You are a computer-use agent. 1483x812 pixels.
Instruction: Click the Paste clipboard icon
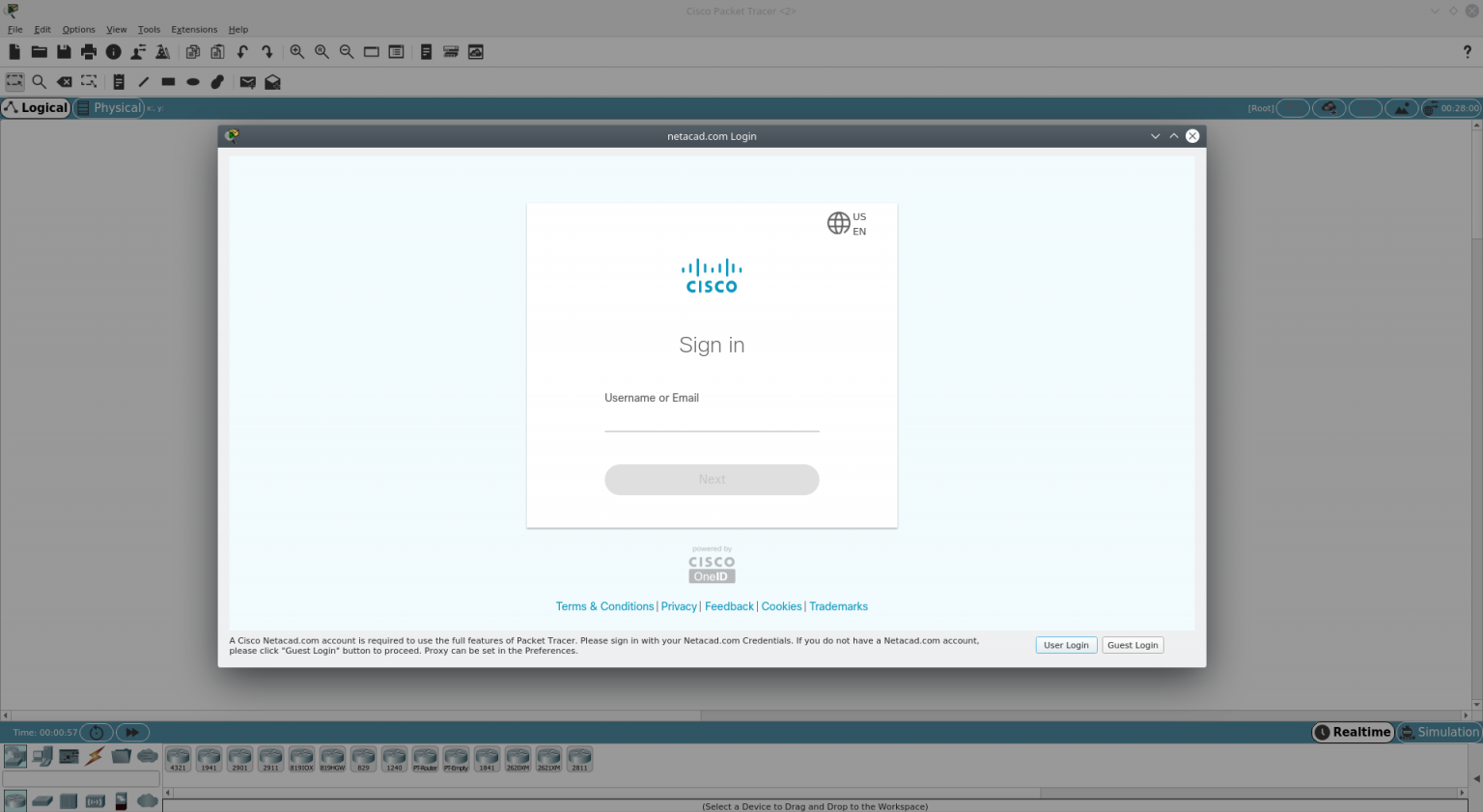click(x=217, y=52)
